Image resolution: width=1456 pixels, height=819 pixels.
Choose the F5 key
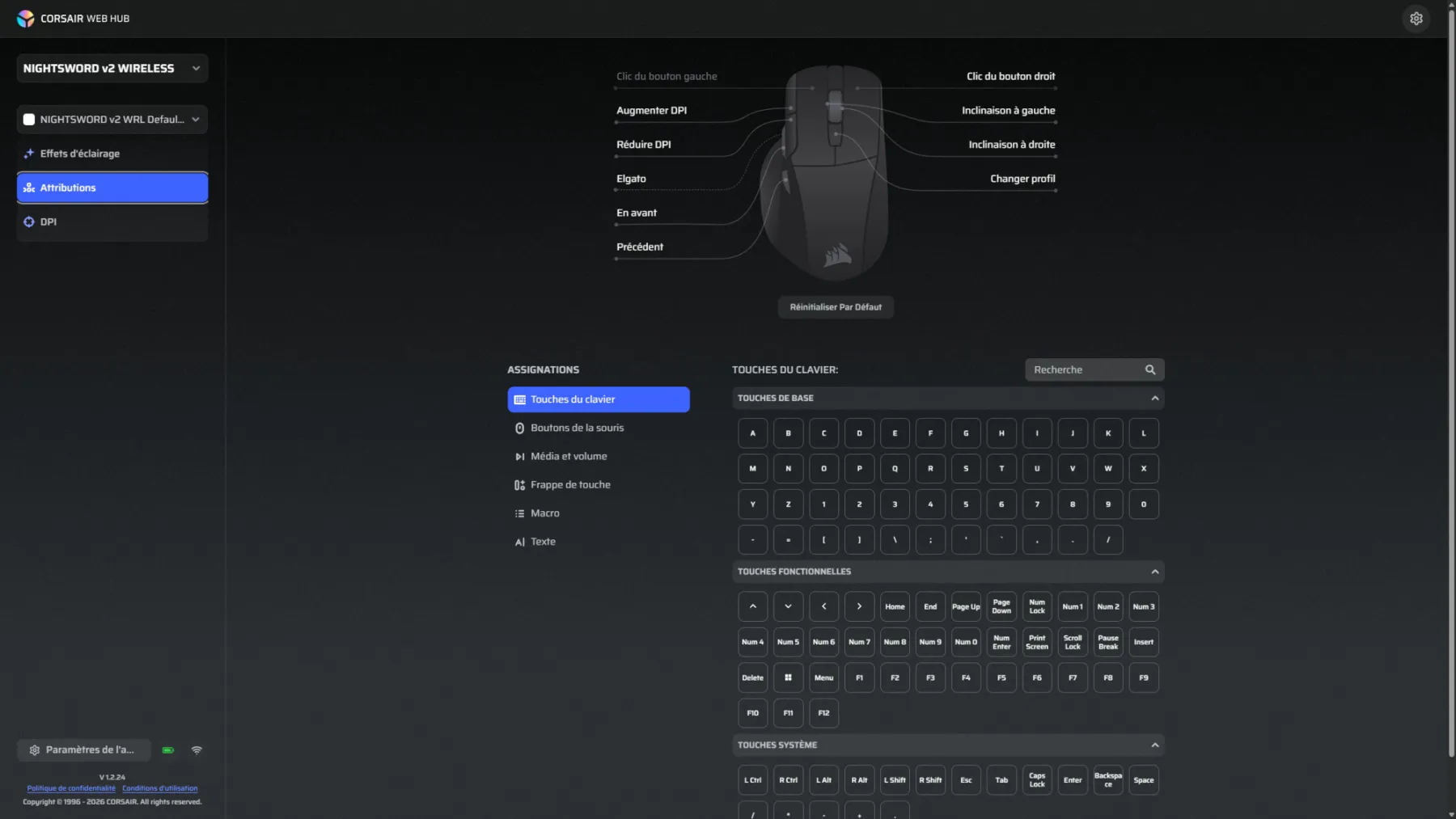pyautogui.click(x=1001, y=678)
